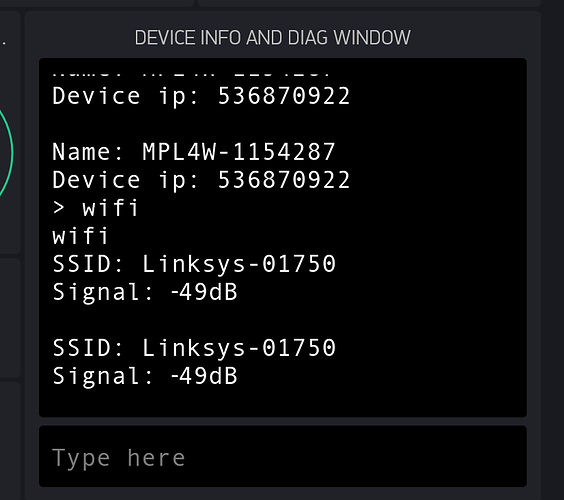Select the "Name: MPL4W-1154287" output line

[194, 152]
